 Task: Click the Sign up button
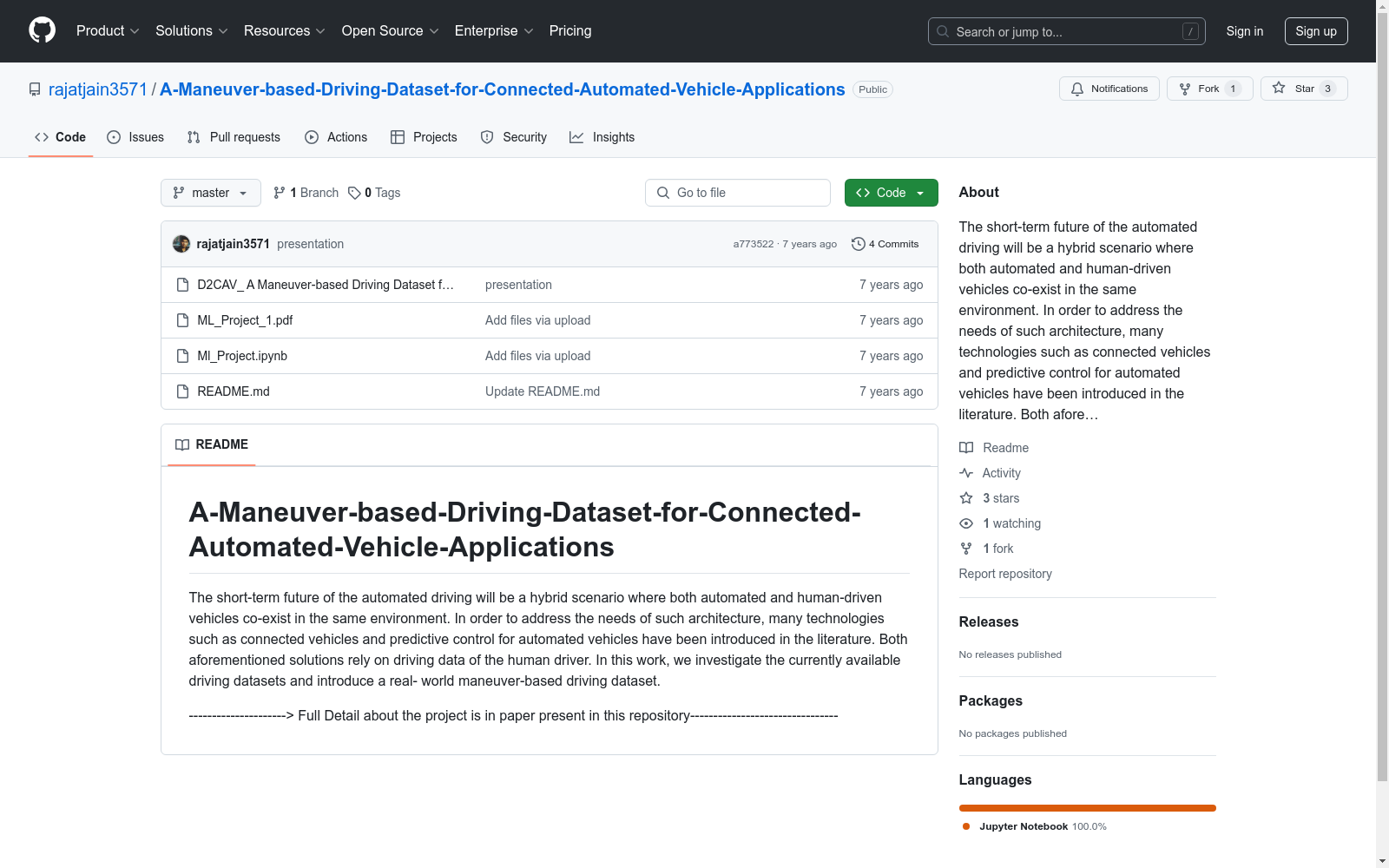[1316, 31]
